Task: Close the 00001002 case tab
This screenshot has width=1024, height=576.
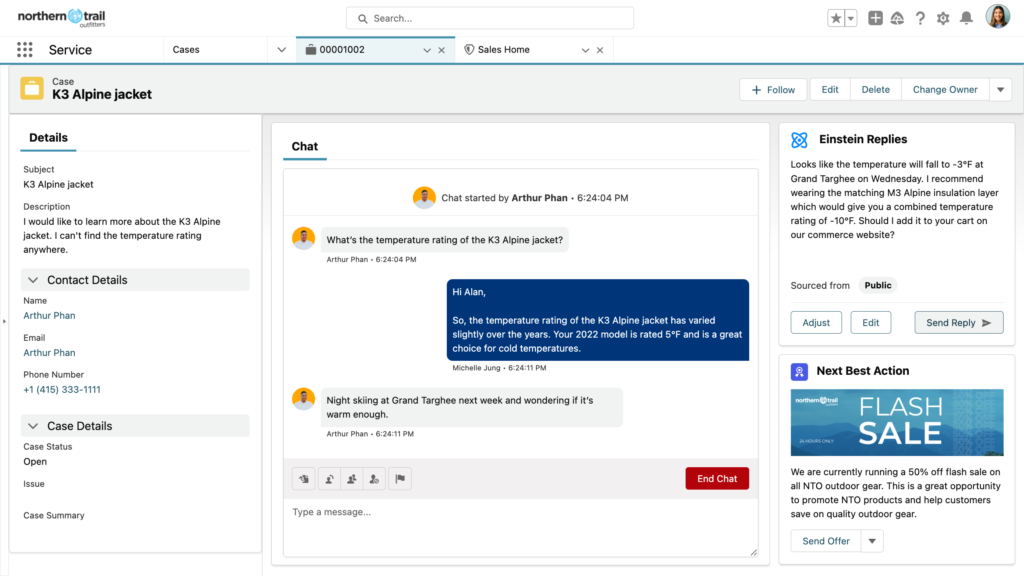Action: 442,50
